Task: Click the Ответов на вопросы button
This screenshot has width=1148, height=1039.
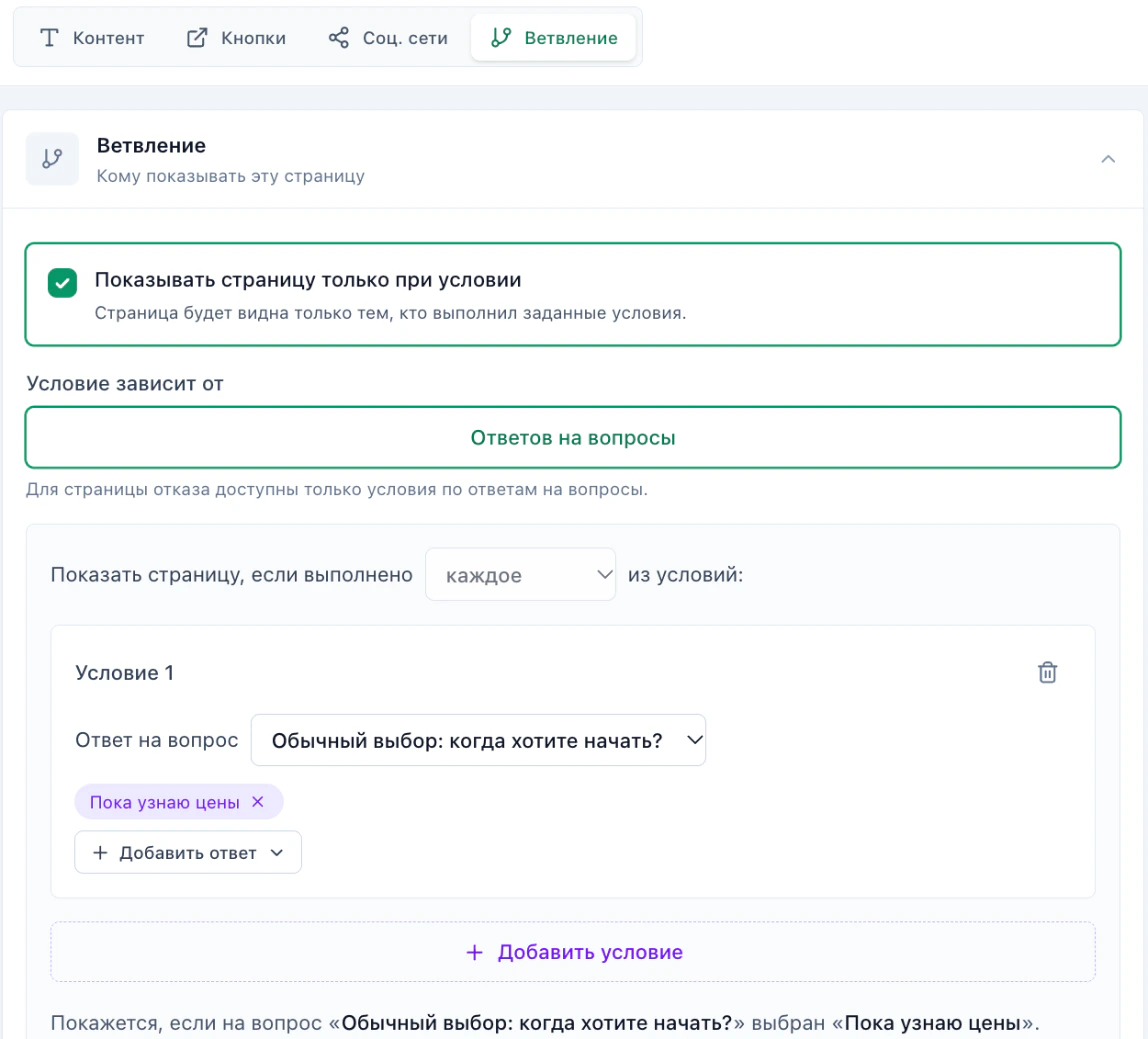Action: 573,437
